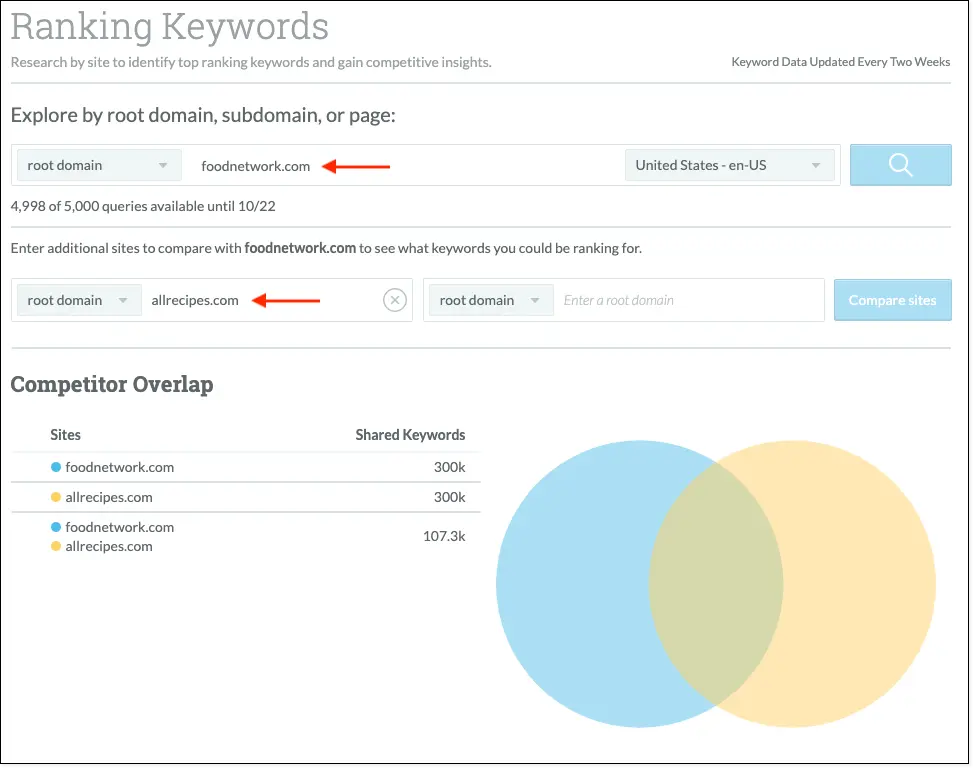
Task: Click the Keyword Data Updated Every Two Weeks text
Action: tap(839, 61)
